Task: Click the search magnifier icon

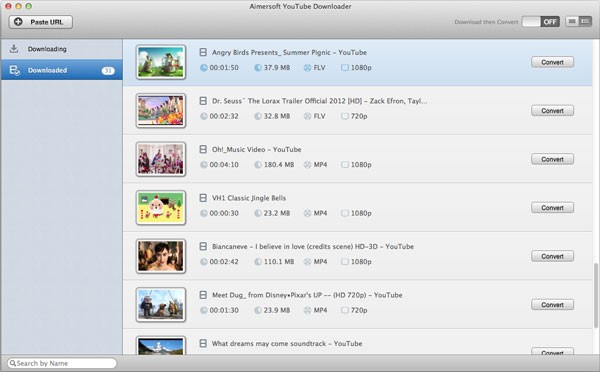Action: (x=13, y=363)
